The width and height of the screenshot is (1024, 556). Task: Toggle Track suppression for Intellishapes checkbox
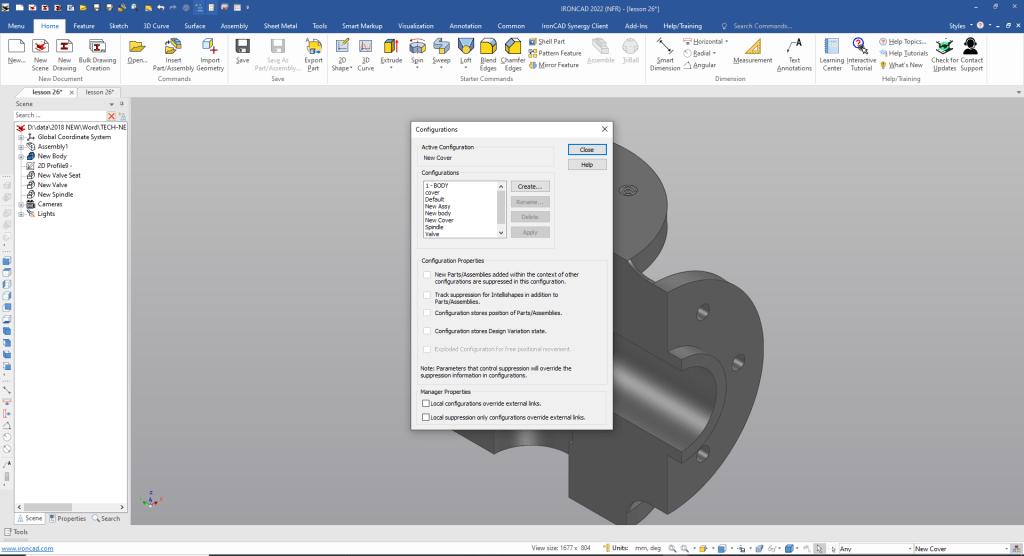[427, 296]
